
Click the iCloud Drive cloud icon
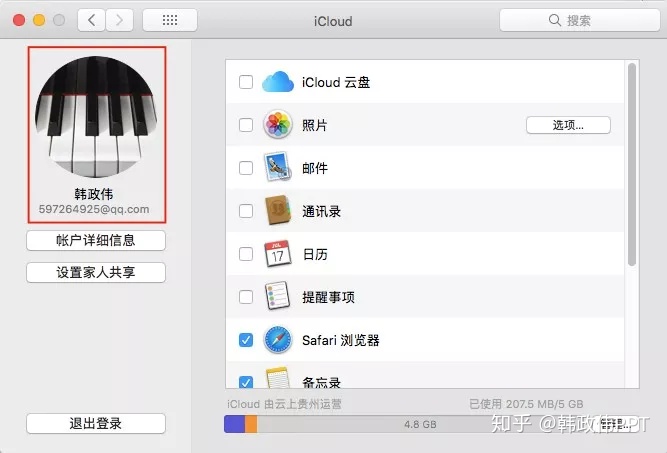278,82
